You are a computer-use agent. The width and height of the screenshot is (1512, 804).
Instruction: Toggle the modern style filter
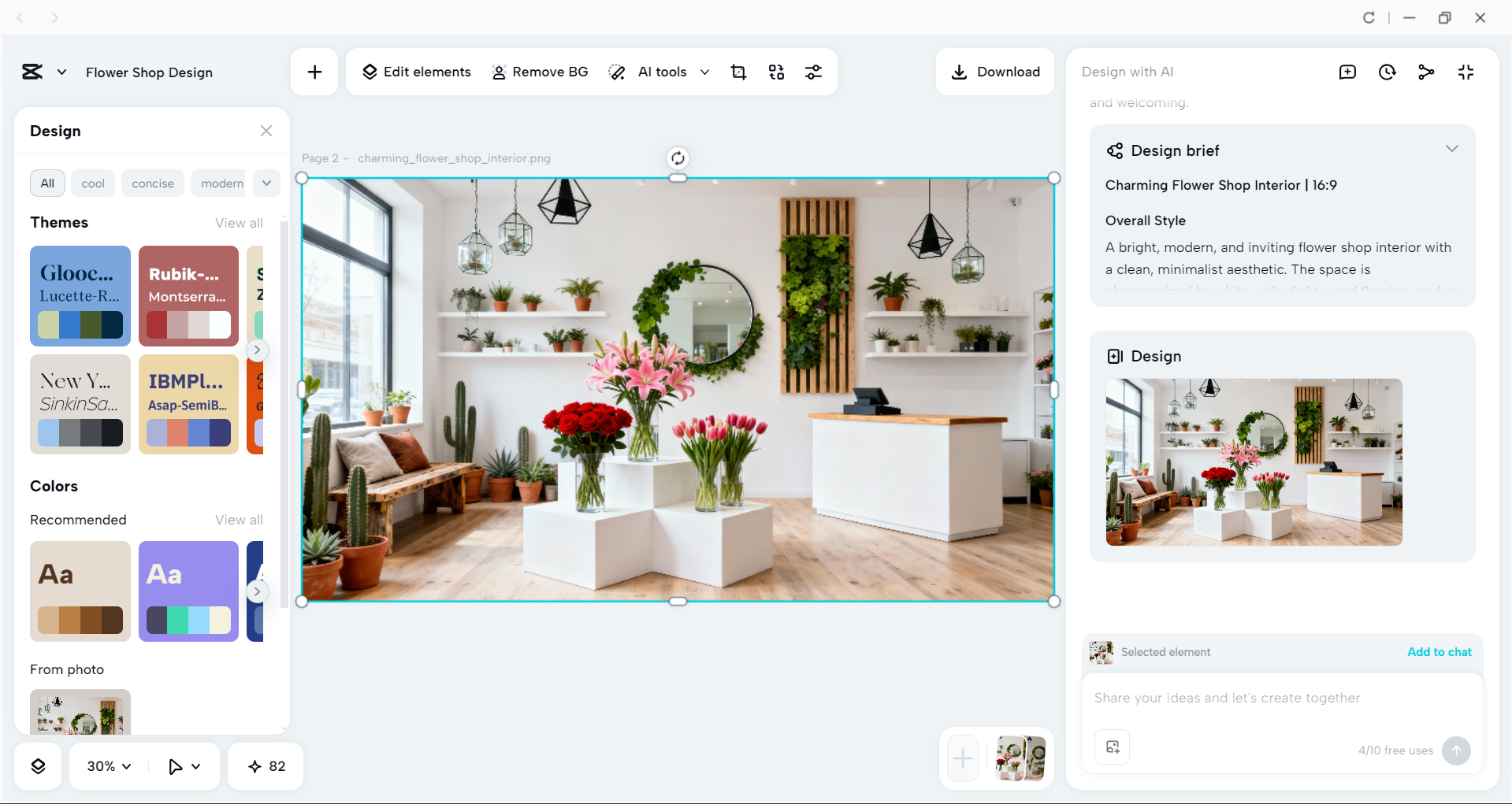219,183
